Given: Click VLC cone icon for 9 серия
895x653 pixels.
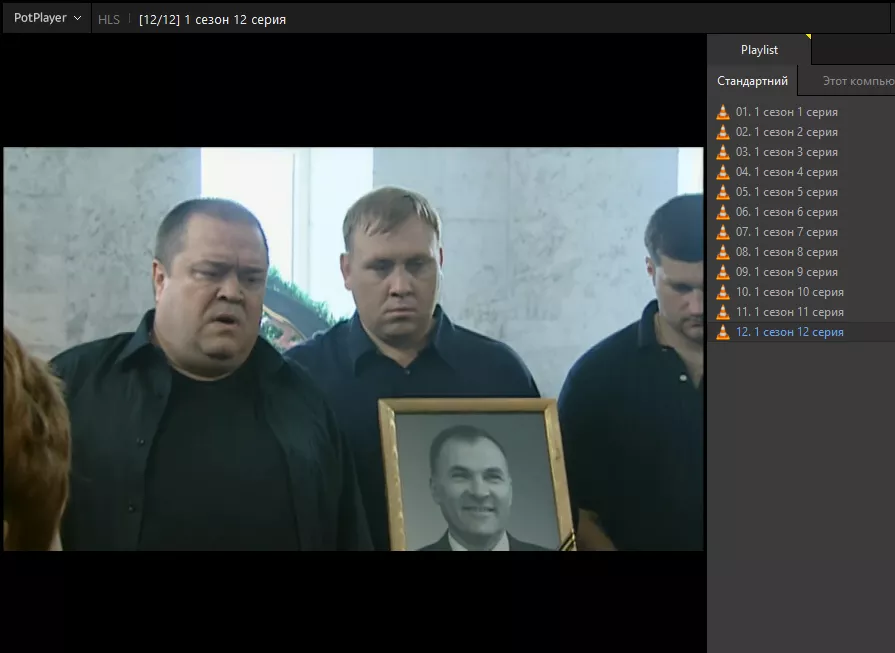Looking at the screenshot, I should [723, 272].
